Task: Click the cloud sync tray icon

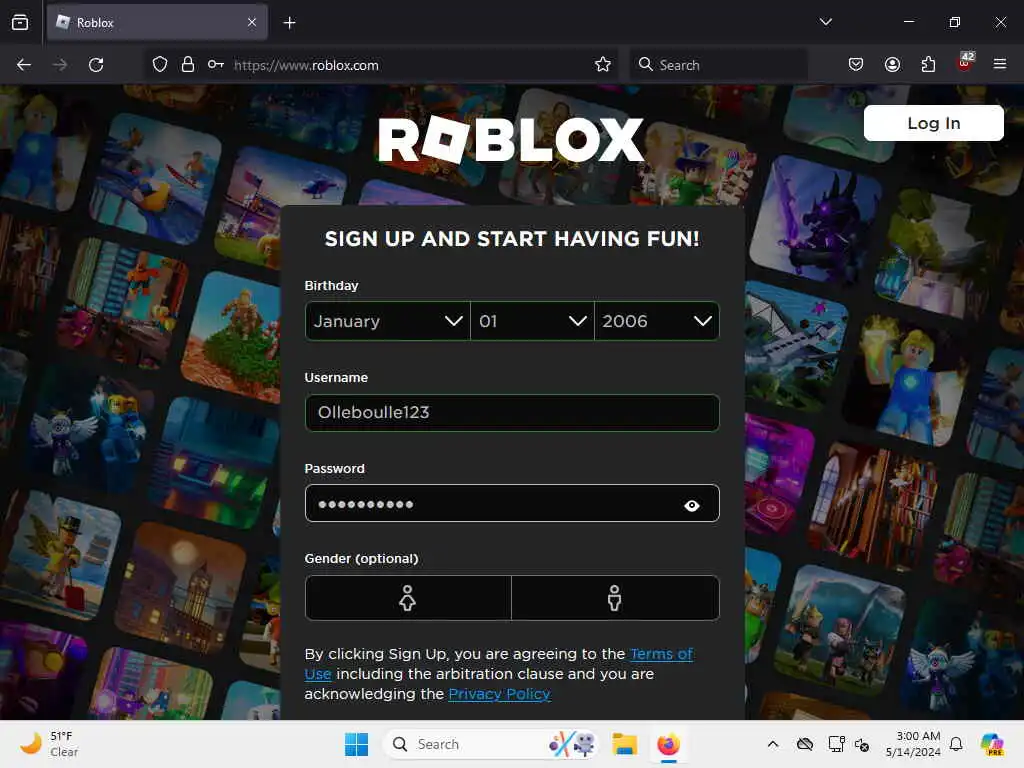Action: coord(805,744)
